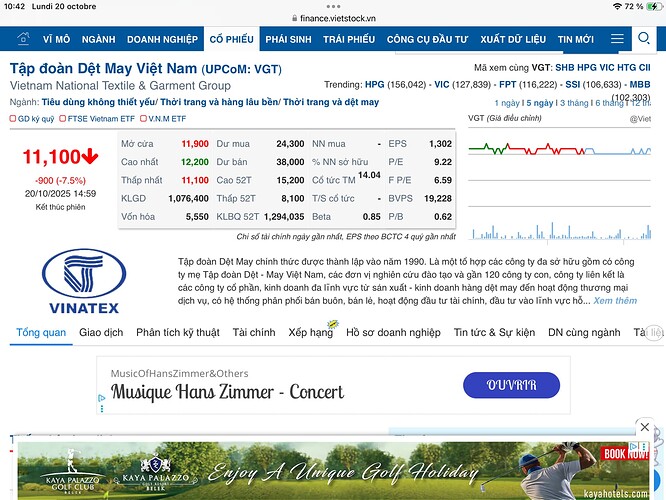
Task: Open the CÔNG CỤ ĐẦU TƯ menu
Action: pyautogui.click(x=427, y=39)
